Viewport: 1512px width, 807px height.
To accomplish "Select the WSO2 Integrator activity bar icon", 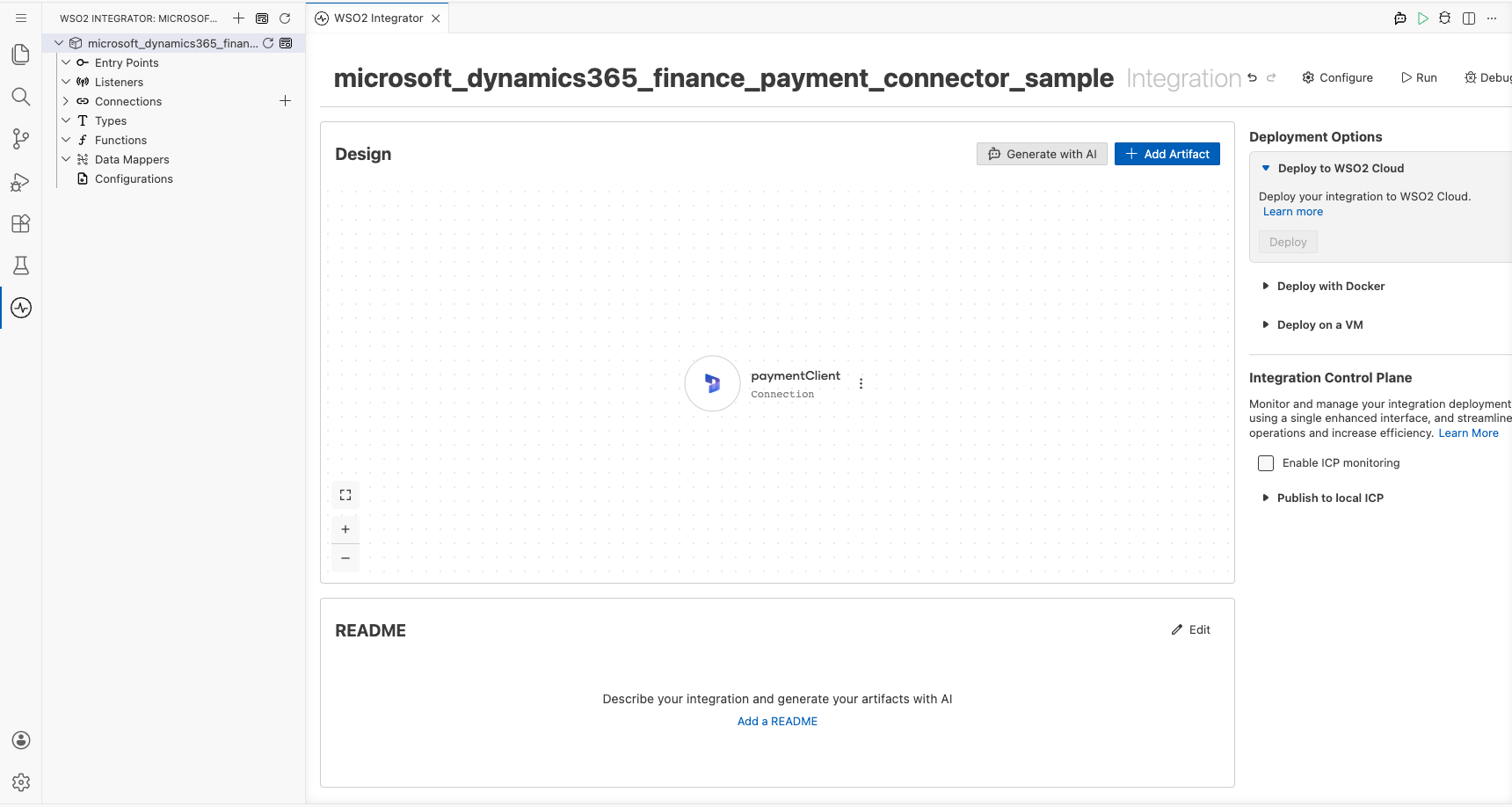I will pos(21,308).
